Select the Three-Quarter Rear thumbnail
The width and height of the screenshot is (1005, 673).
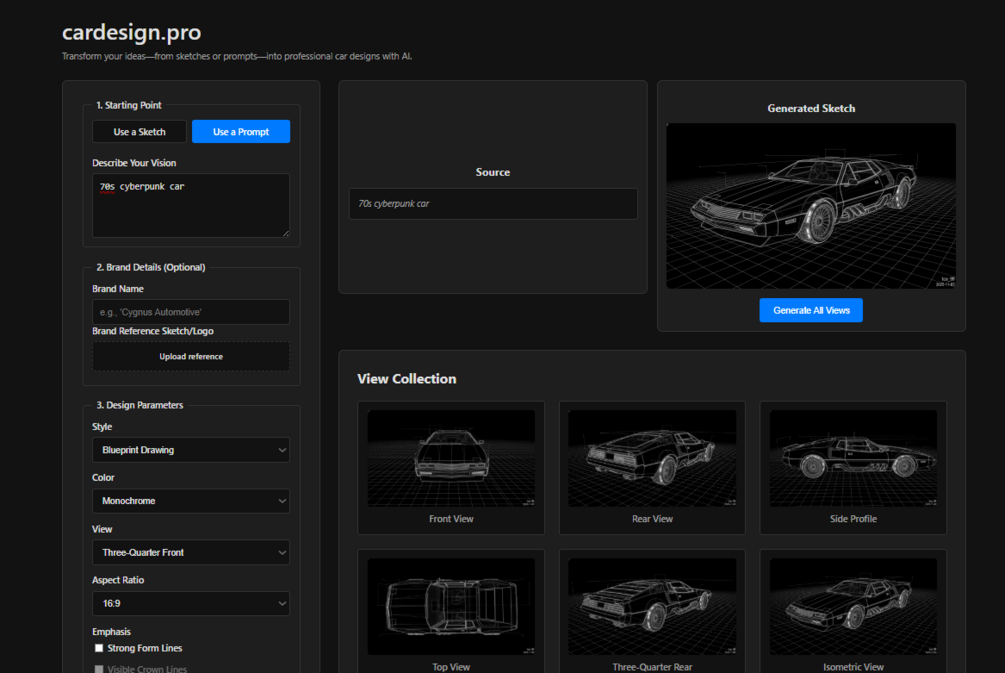[652, 606]
